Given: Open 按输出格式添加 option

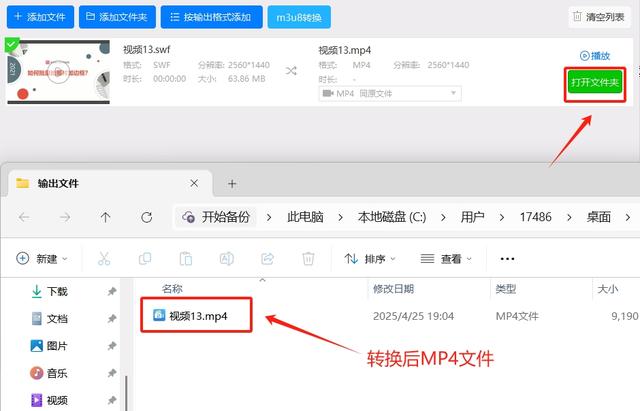Looking at the screenshot, I should tap(211, 17).
